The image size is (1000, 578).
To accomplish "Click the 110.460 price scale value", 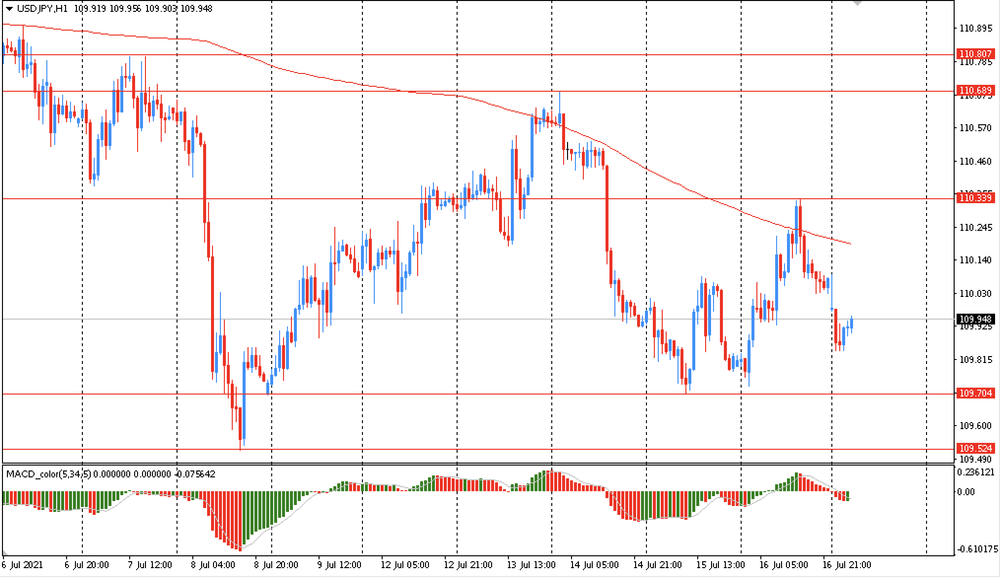I will pyautogui.click(x=976, y=162).
